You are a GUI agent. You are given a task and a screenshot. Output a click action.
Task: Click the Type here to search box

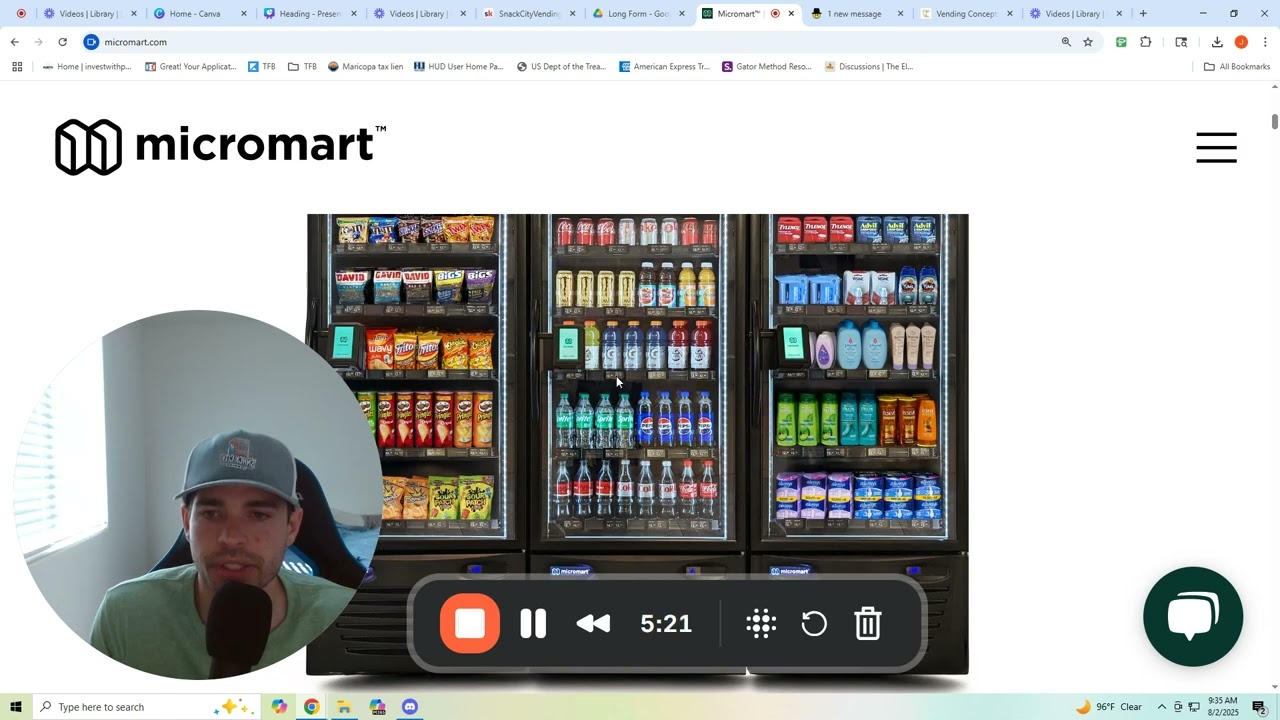[x=145, y=707]
